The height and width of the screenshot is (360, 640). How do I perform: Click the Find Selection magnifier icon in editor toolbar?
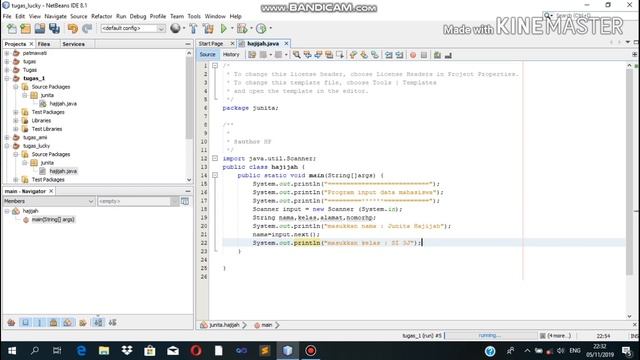[297, 55]
